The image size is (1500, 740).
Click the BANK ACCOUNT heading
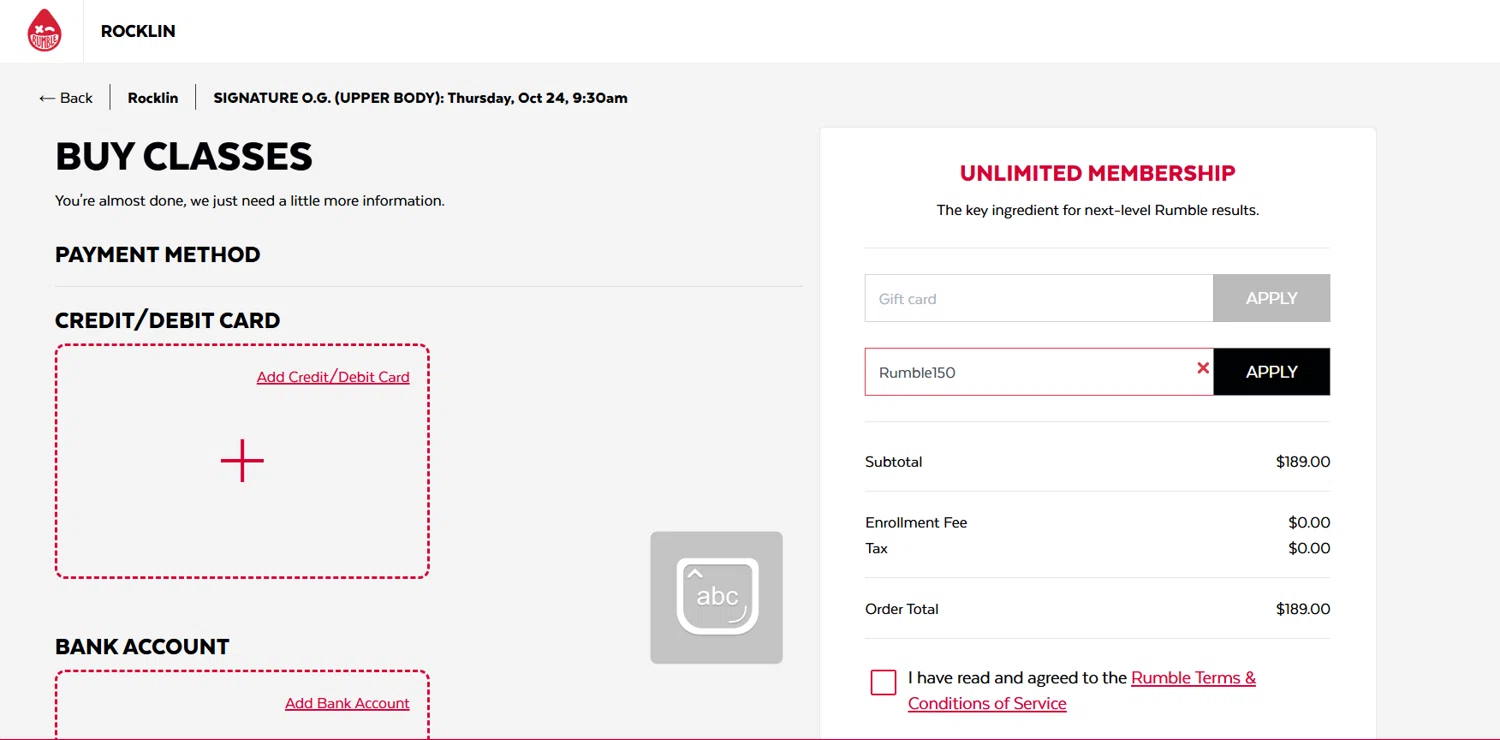coord(142,646)
